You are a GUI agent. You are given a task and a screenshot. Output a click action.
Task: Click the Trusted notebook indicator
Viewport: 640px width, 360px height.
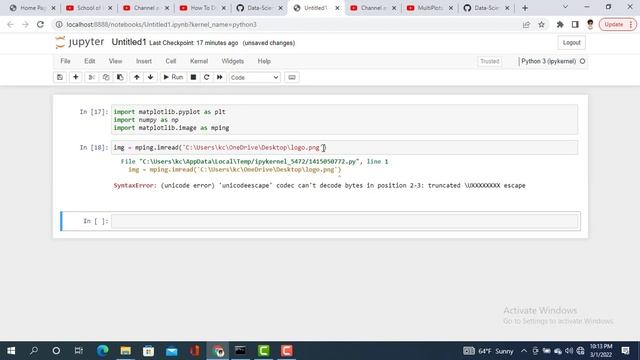tap(489, 61)
